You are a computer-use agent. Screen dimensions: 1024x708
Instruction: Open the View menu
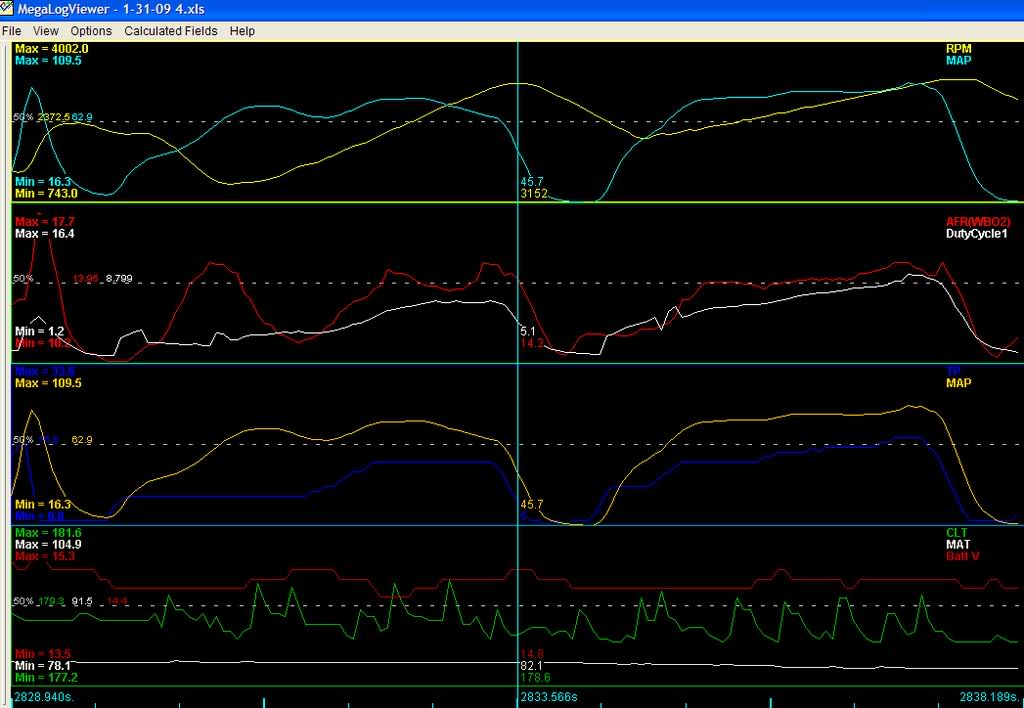coord(45,31)
